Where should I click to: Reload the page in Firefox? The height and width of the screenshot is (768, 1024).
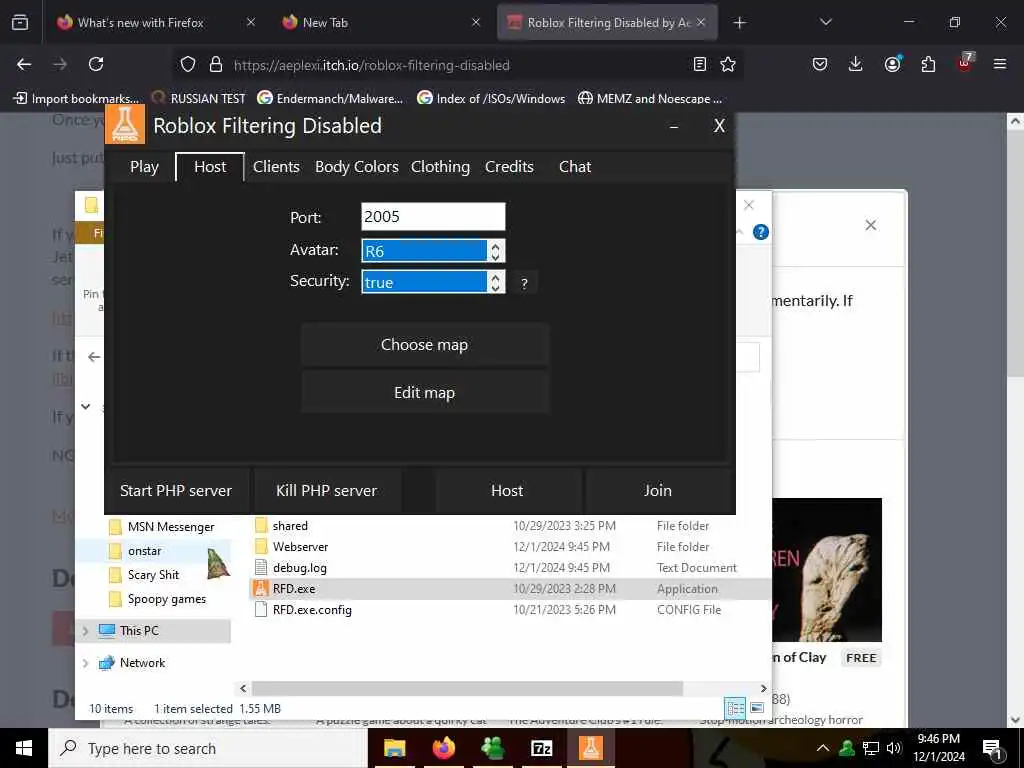pyautogui.click(x=96, y=64)
